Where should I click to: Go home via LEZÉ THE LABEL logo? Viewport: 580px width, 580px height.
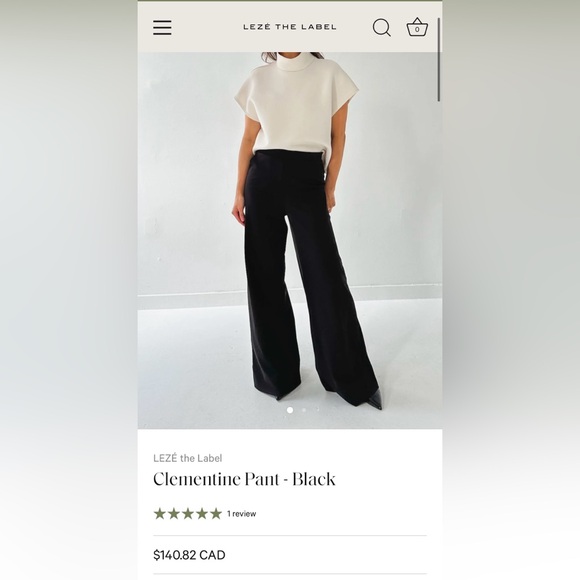point(290,27)
